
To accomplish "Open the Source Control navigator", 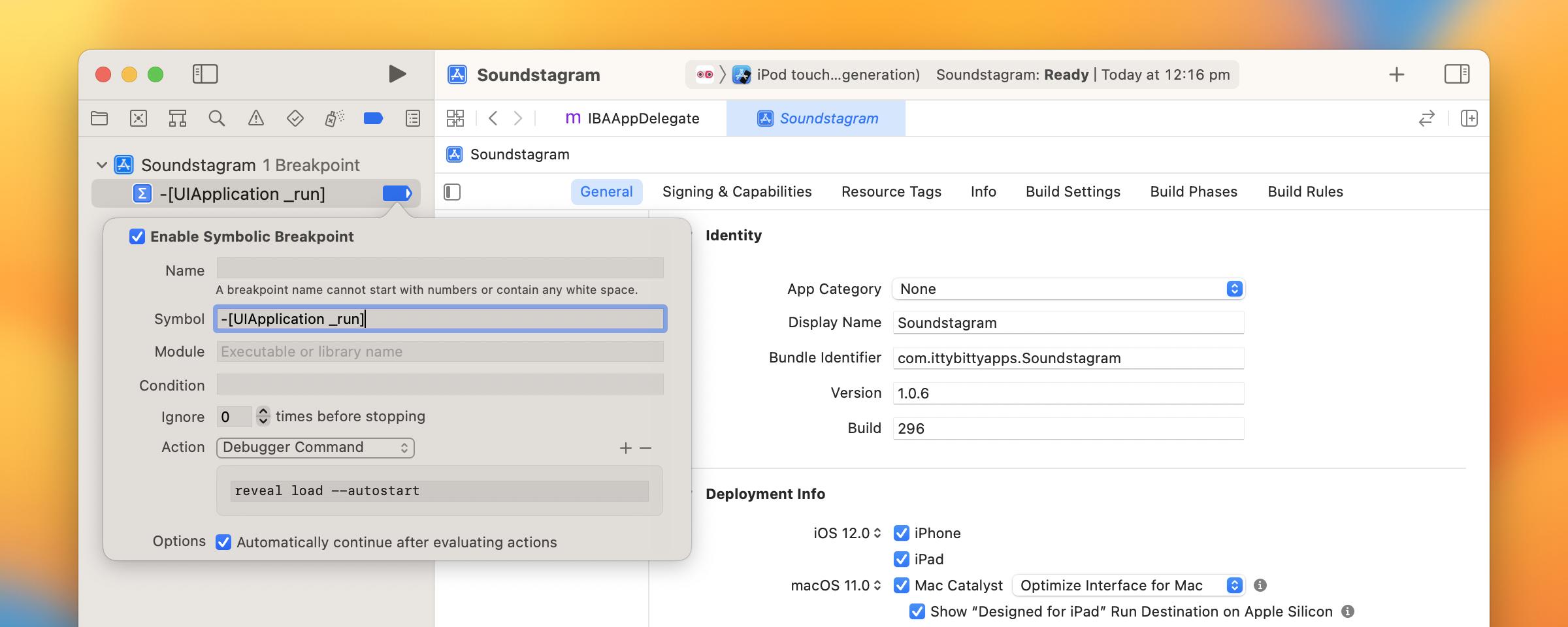I will (x=139, y=118).
